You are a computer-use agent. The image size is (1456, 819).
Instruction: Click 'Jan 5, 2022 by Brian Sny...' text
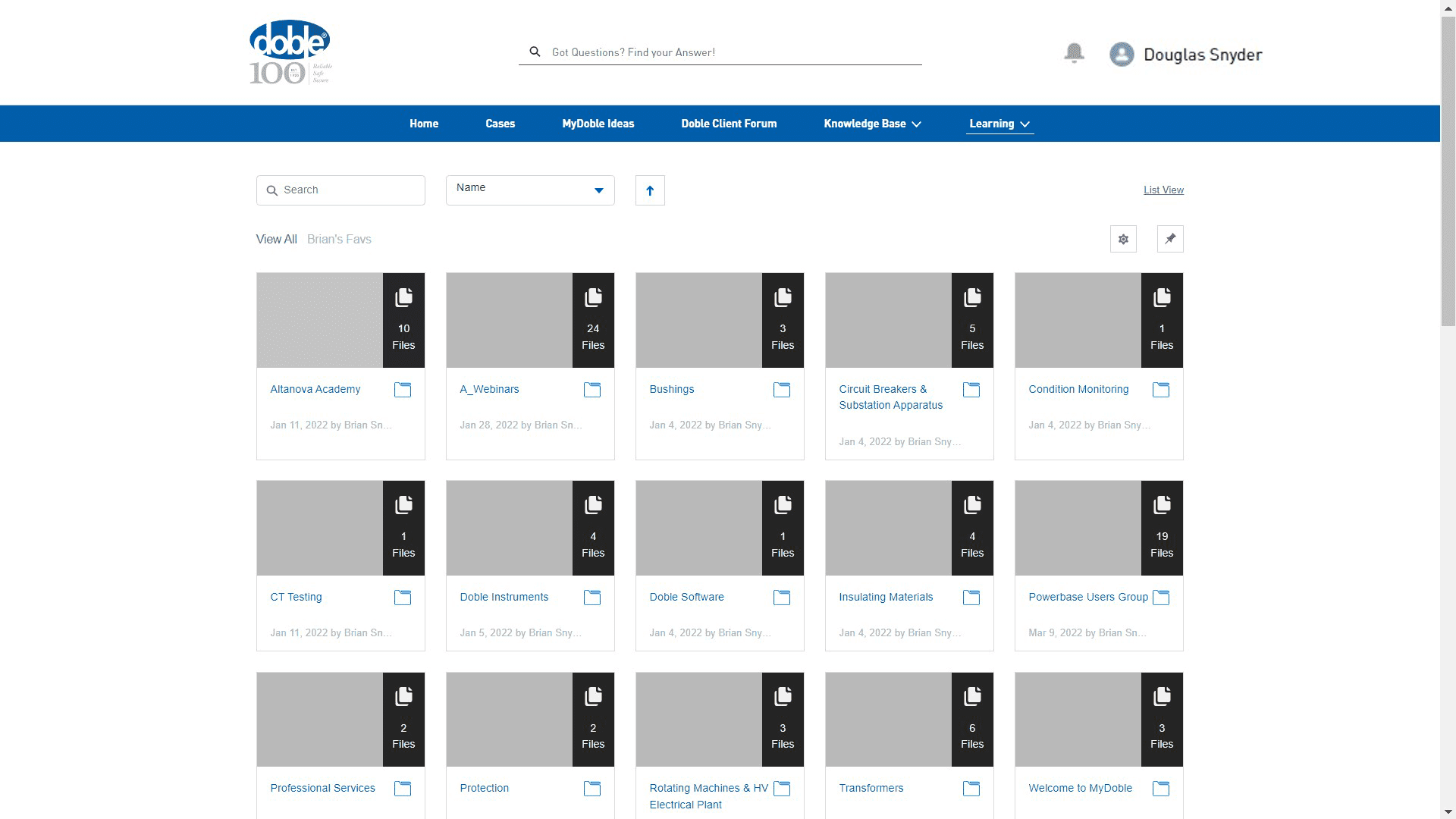pyautogui.click(x=520, y=632)
